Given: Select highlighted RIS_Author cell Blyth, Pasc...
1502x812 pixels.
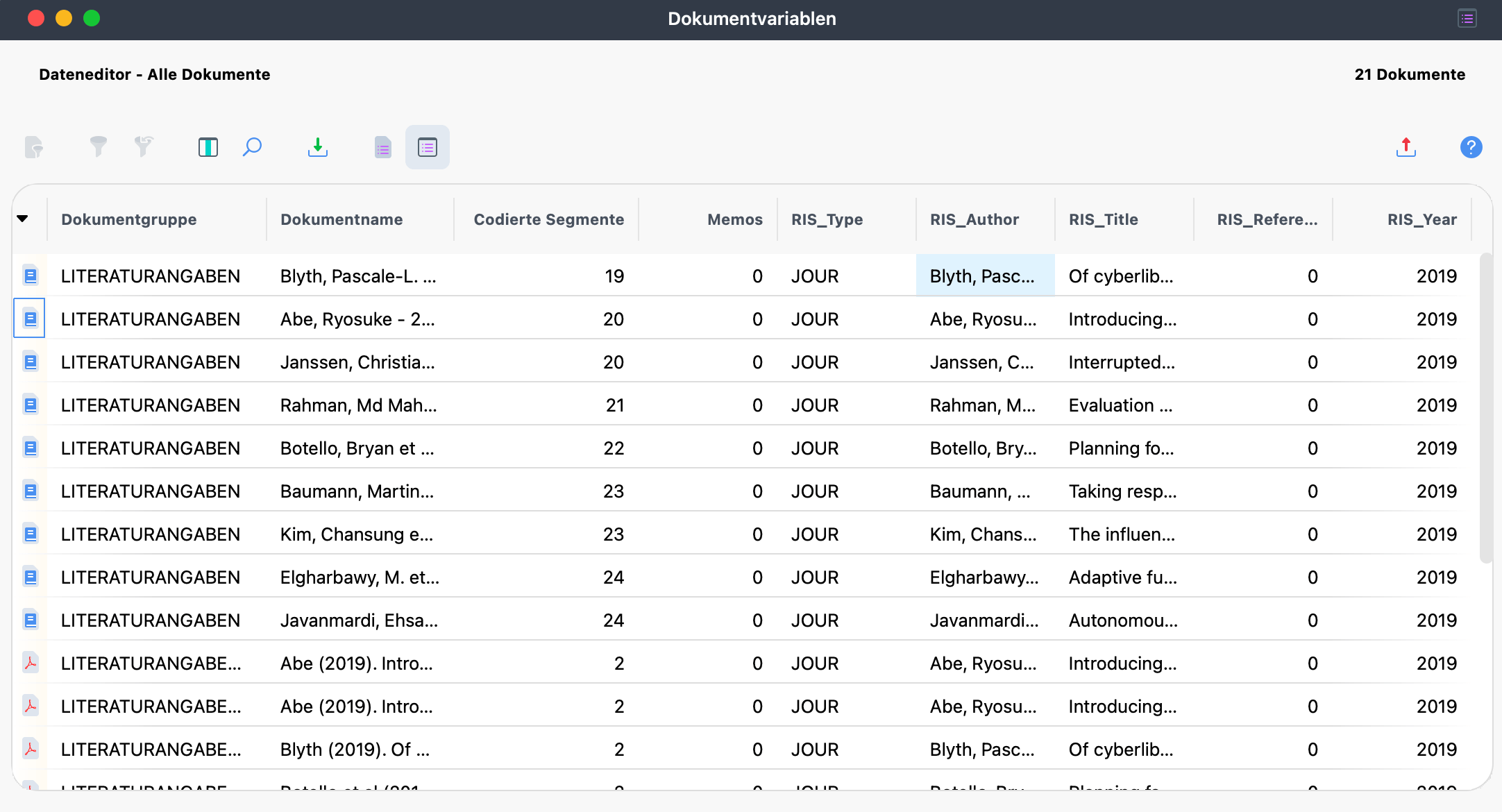Looking at the screenshot, I should point(986,276).
